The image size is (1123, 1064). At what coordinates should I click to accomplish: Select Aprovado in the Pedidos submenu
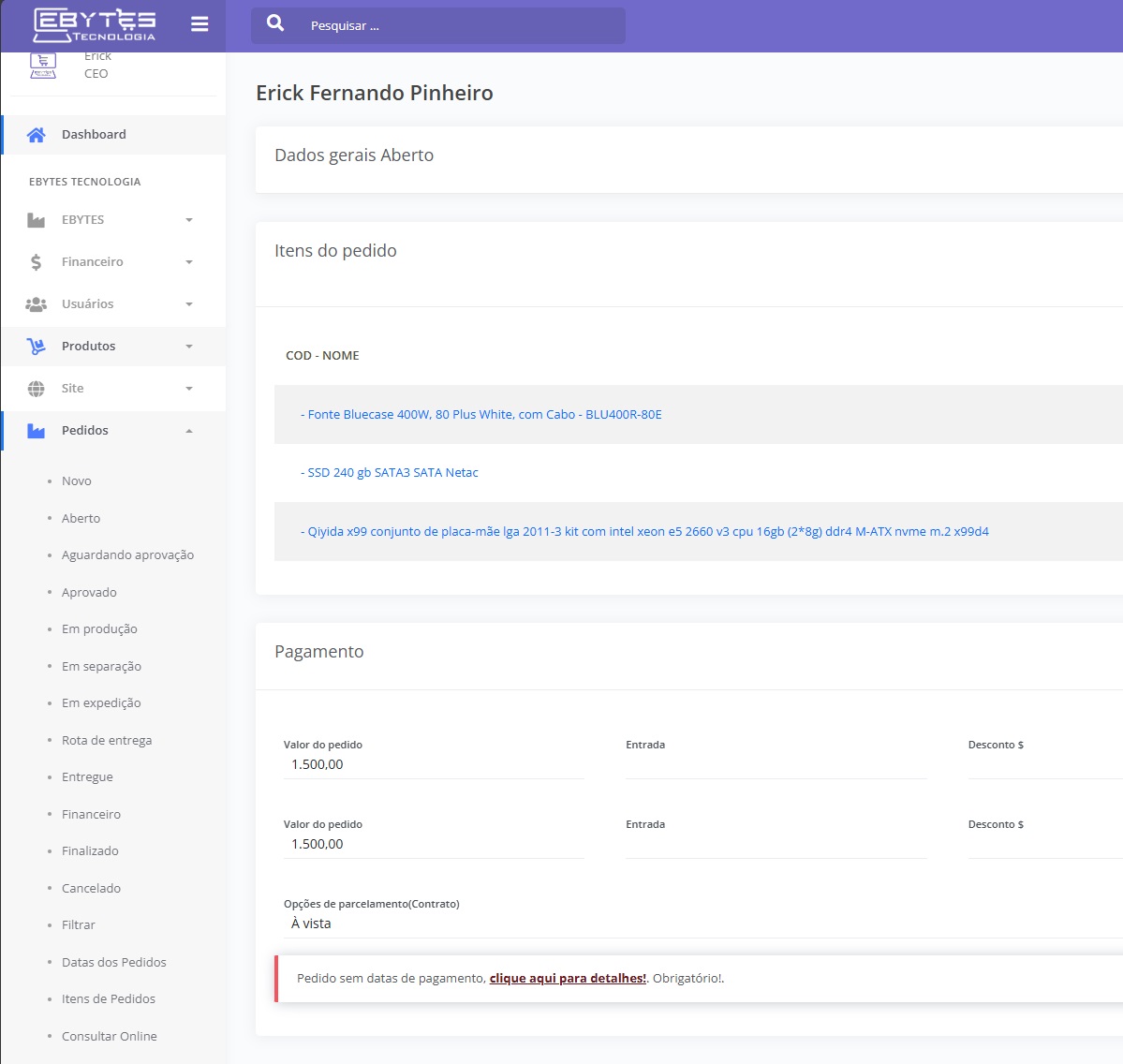click(x=89, y=592)
